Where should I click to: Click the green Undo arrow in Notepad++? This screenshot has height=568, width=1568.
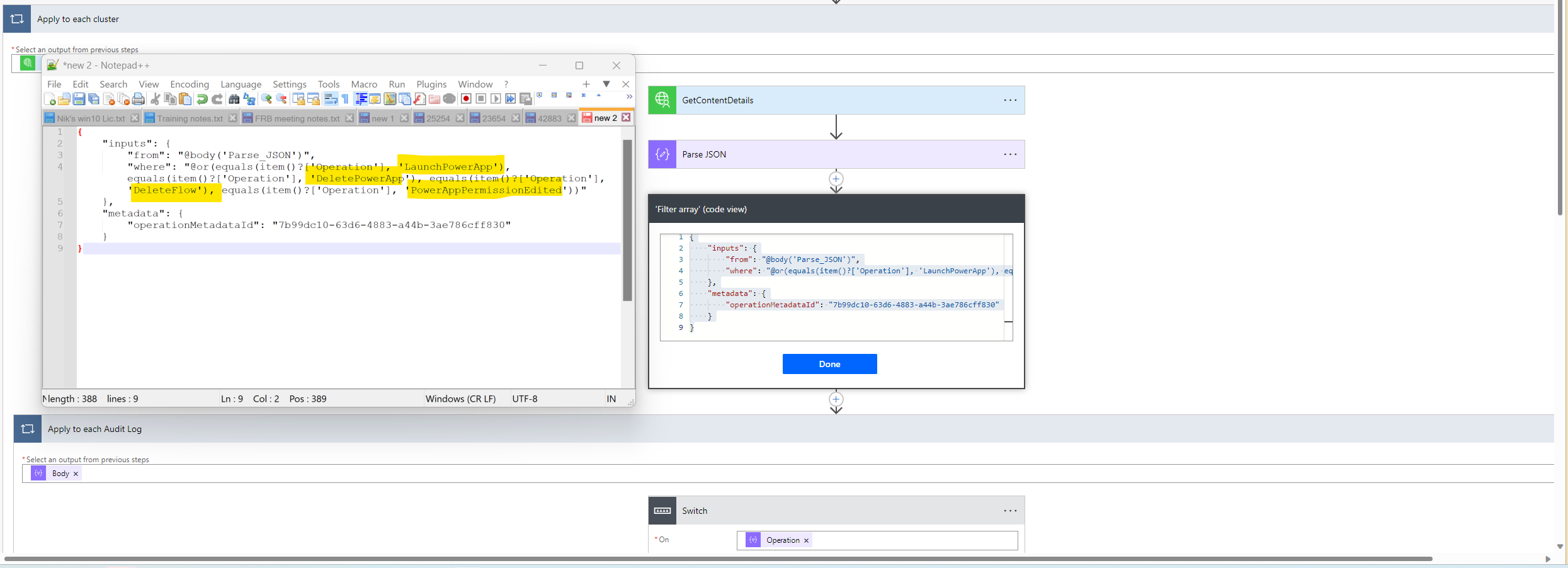click(202, 99)
